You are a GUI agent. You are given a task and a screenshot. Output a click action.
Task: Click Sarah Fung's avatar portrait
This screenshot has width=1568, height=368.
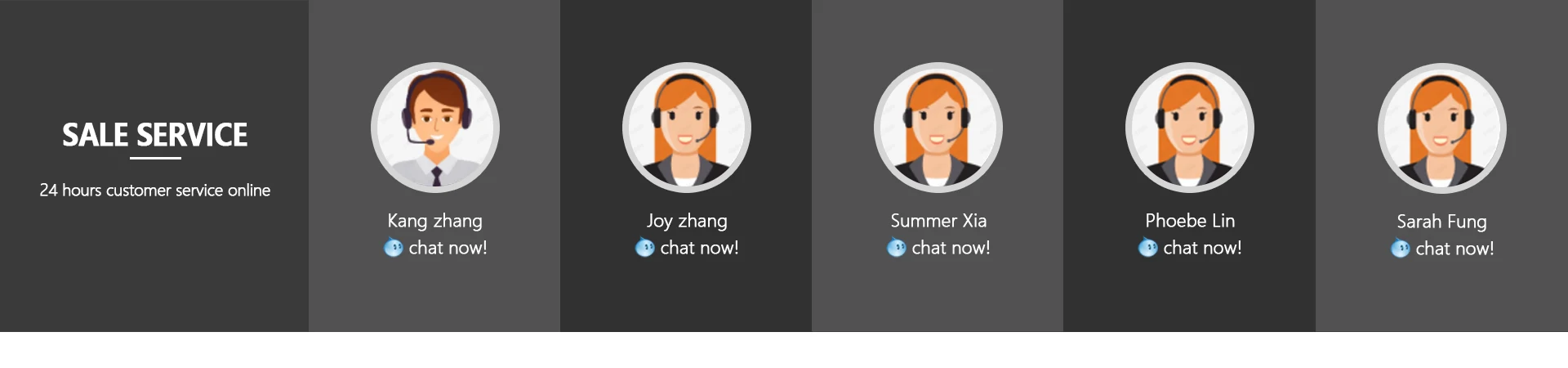coord(1442,128)
